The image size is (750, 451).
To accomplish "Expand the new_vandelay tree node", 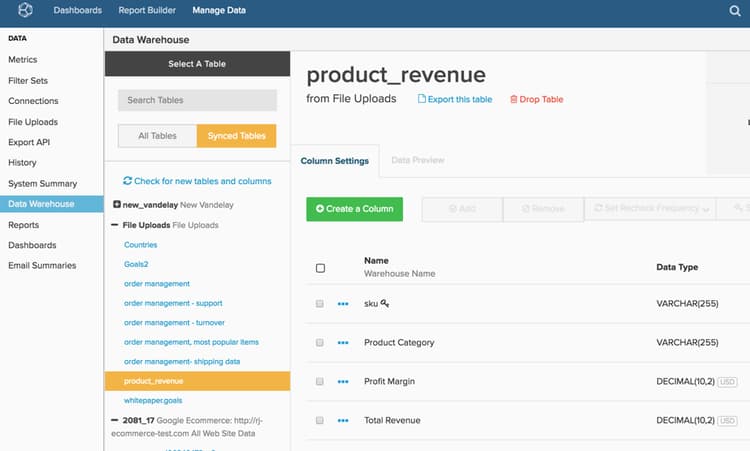I will [117, 204].
